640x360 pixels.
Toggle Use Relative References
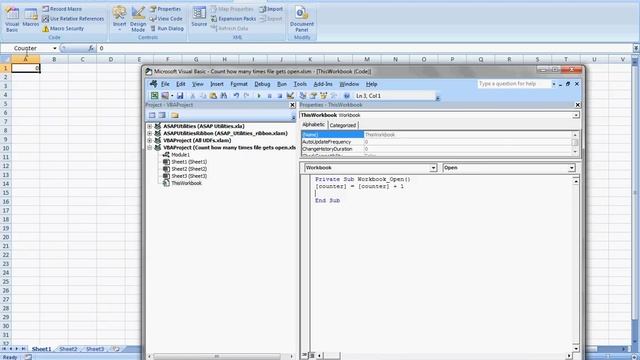coord(73,19)
